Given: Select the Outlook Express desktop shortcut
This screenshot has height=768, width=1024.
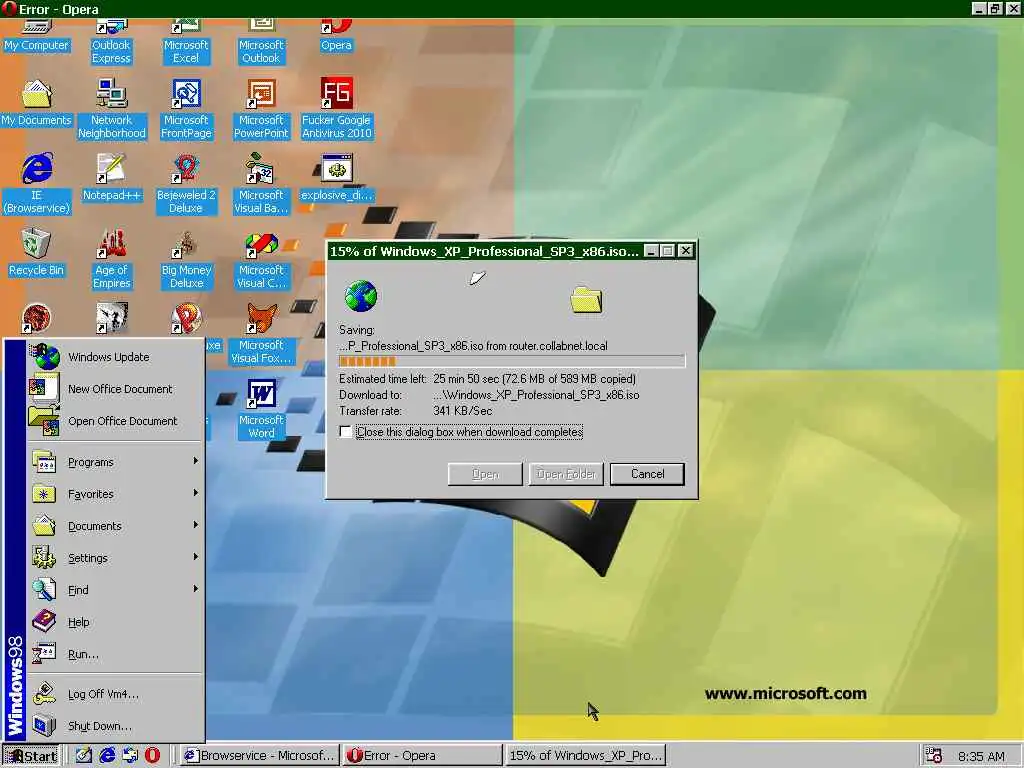Looking at the screenshot, I should point(111,42).
